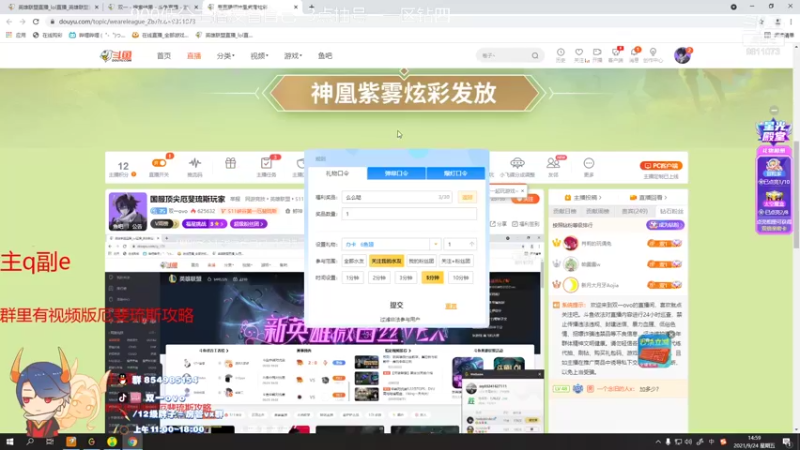
Task: Click the 成为钻粉 purple button
Action: pyautogui.click(x=665, y=225)
